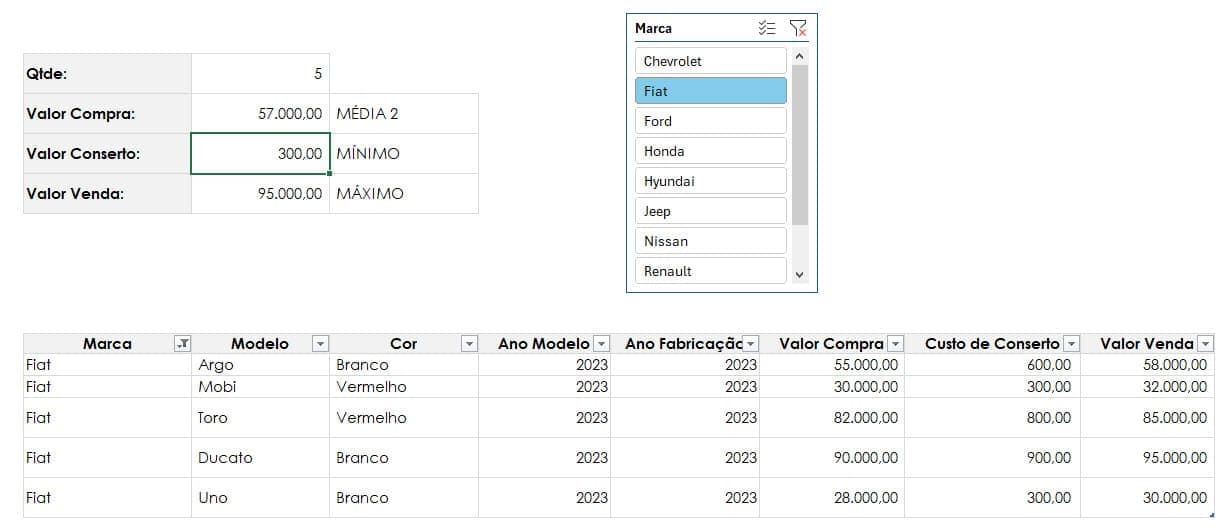Viewport: 1227px width, 532px height.
Task: Click the MÉDIA 2 label cell
Action: click(x=404, y=114)
